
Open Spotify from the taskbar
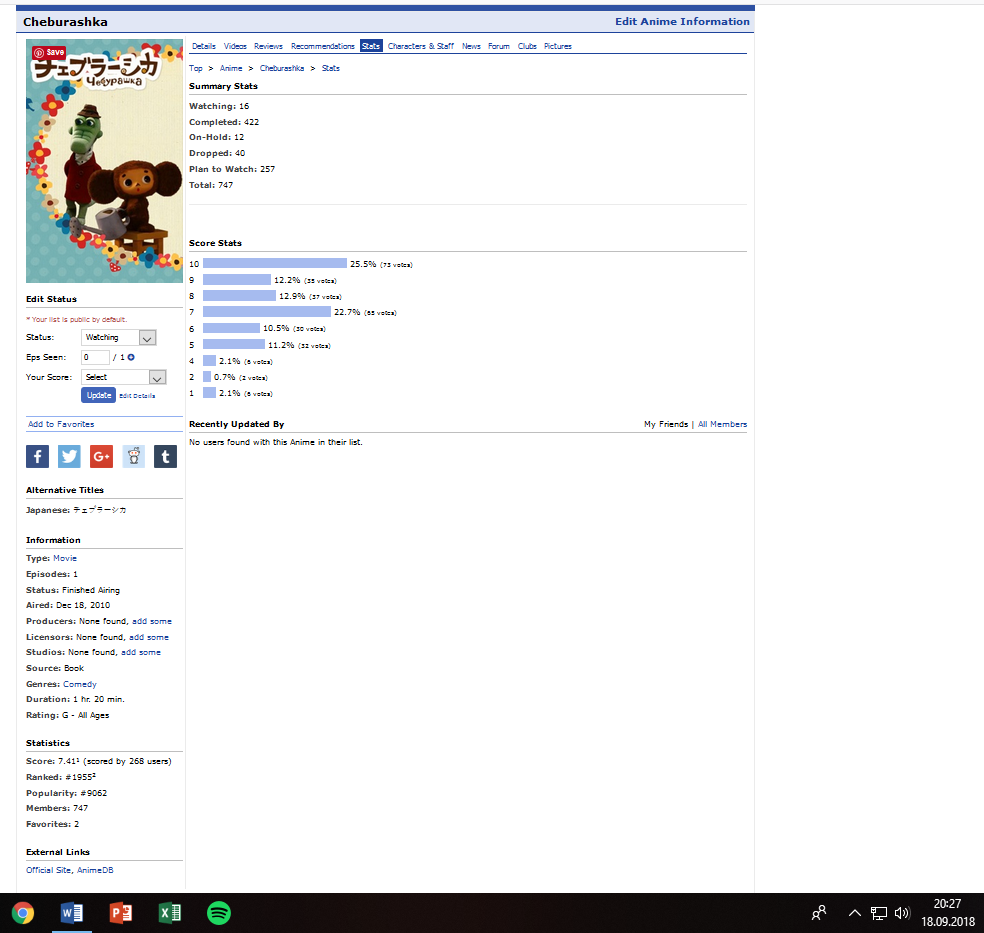218,913
